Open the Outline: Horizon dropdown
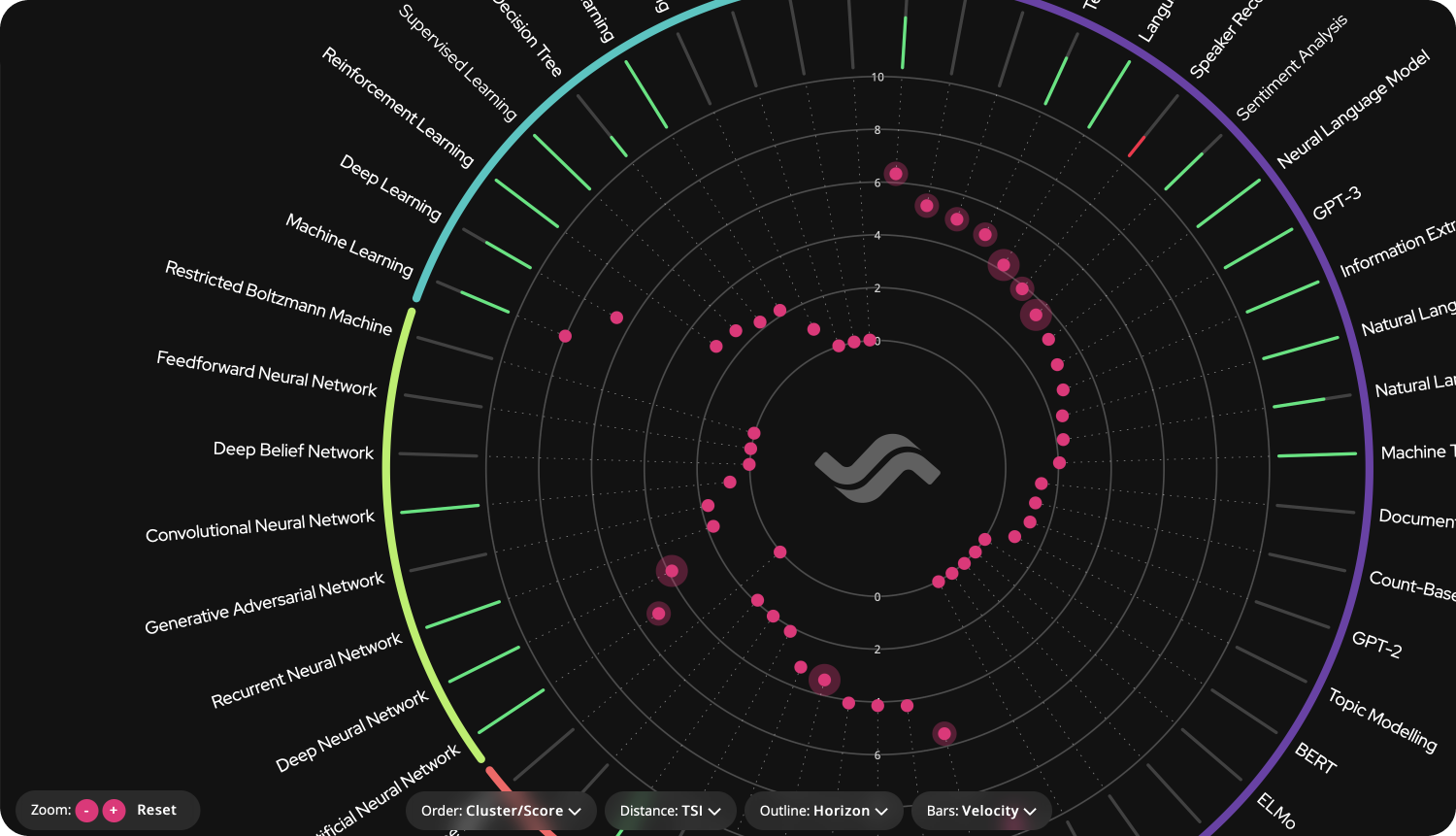 (824, 811)
